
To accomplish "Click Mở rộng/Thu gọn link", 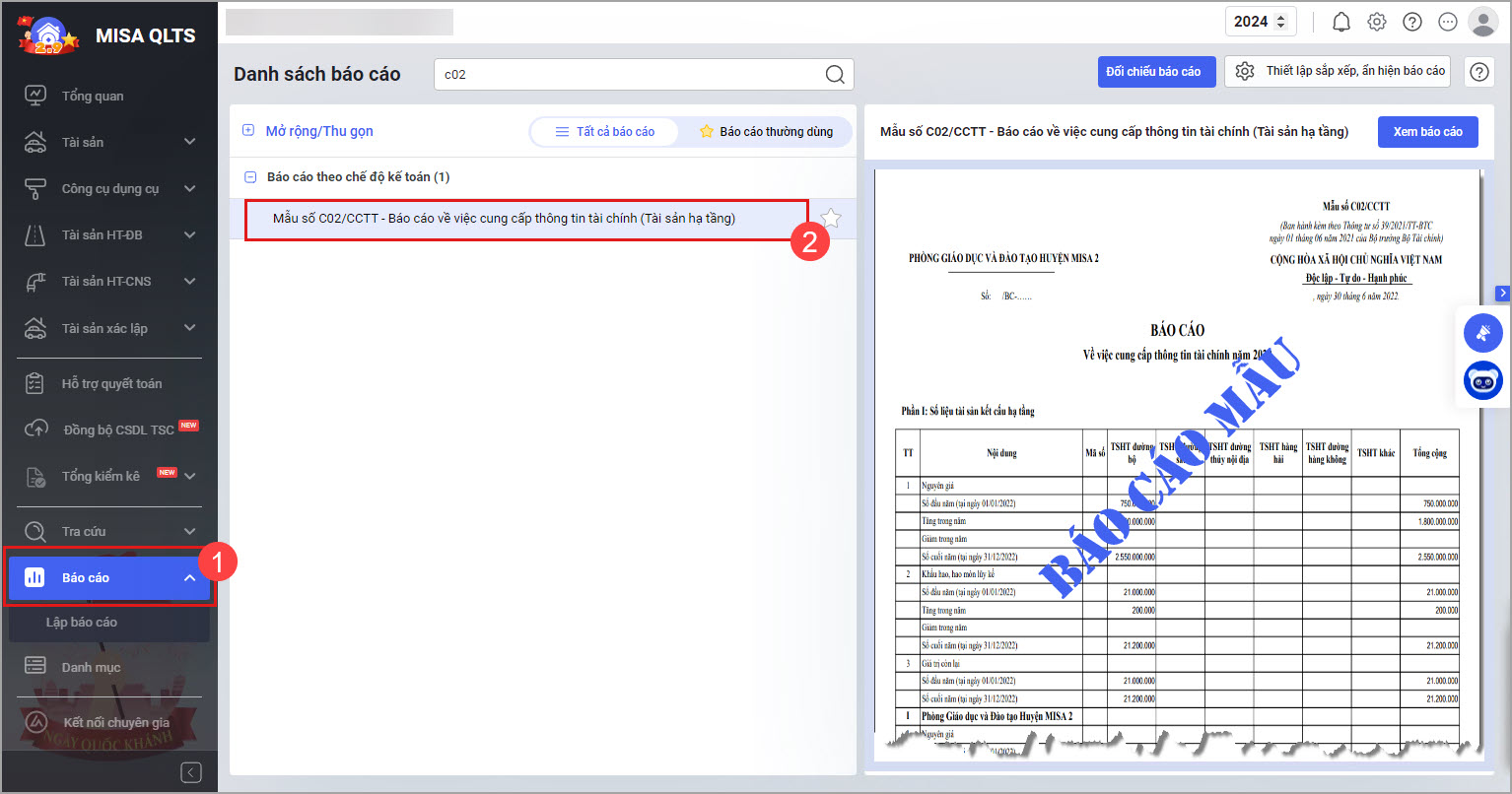I will (x=319, y=131).
